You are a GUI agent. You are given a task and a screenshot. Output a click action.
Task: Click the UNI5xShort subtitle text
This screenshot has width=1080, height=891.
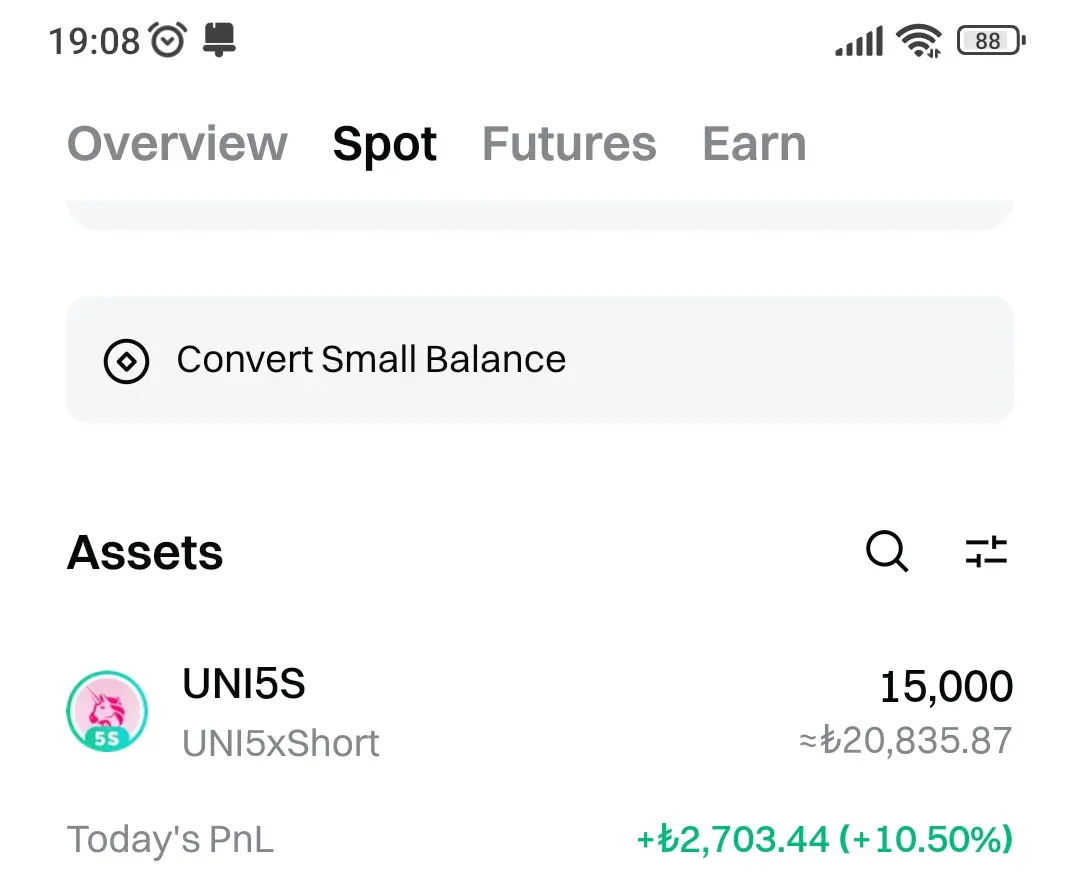click(281, 744)
